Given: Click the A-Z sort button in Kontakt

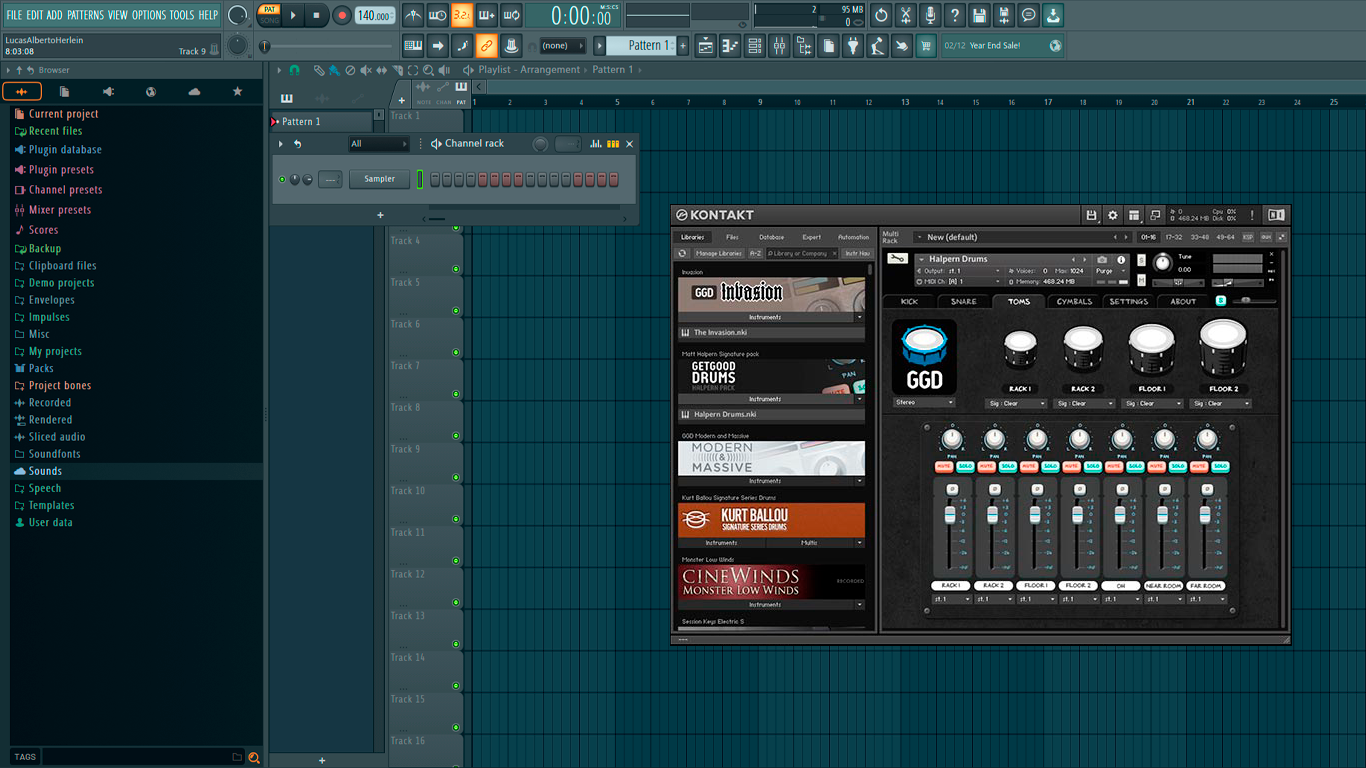Looking at the screenshot, I should [755, 254].
